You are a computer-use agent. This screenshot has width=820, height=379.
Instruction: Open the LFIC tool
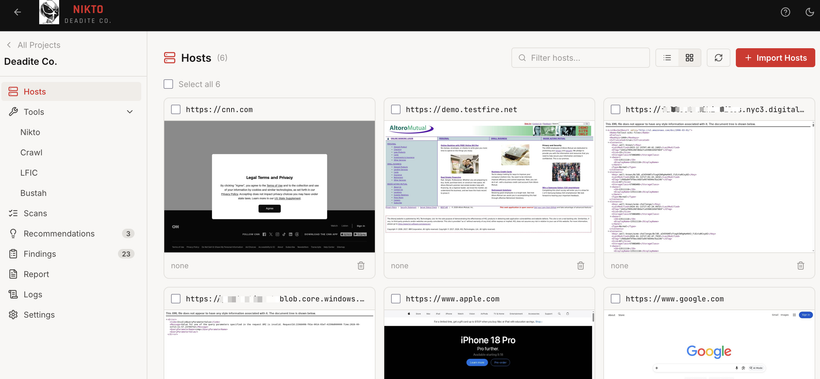point(29,173)
